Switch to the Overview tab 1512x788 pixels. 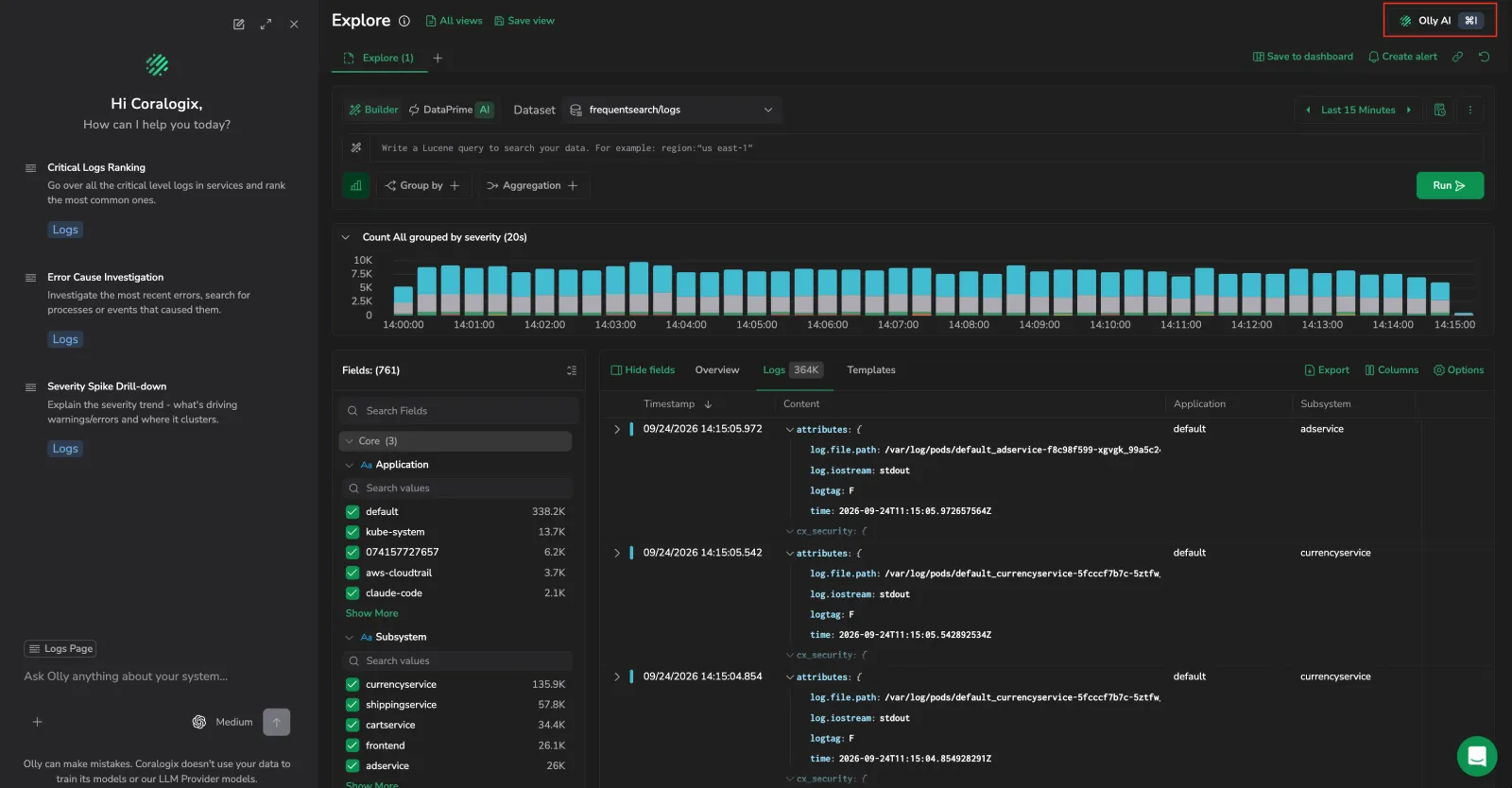point(717,370)
